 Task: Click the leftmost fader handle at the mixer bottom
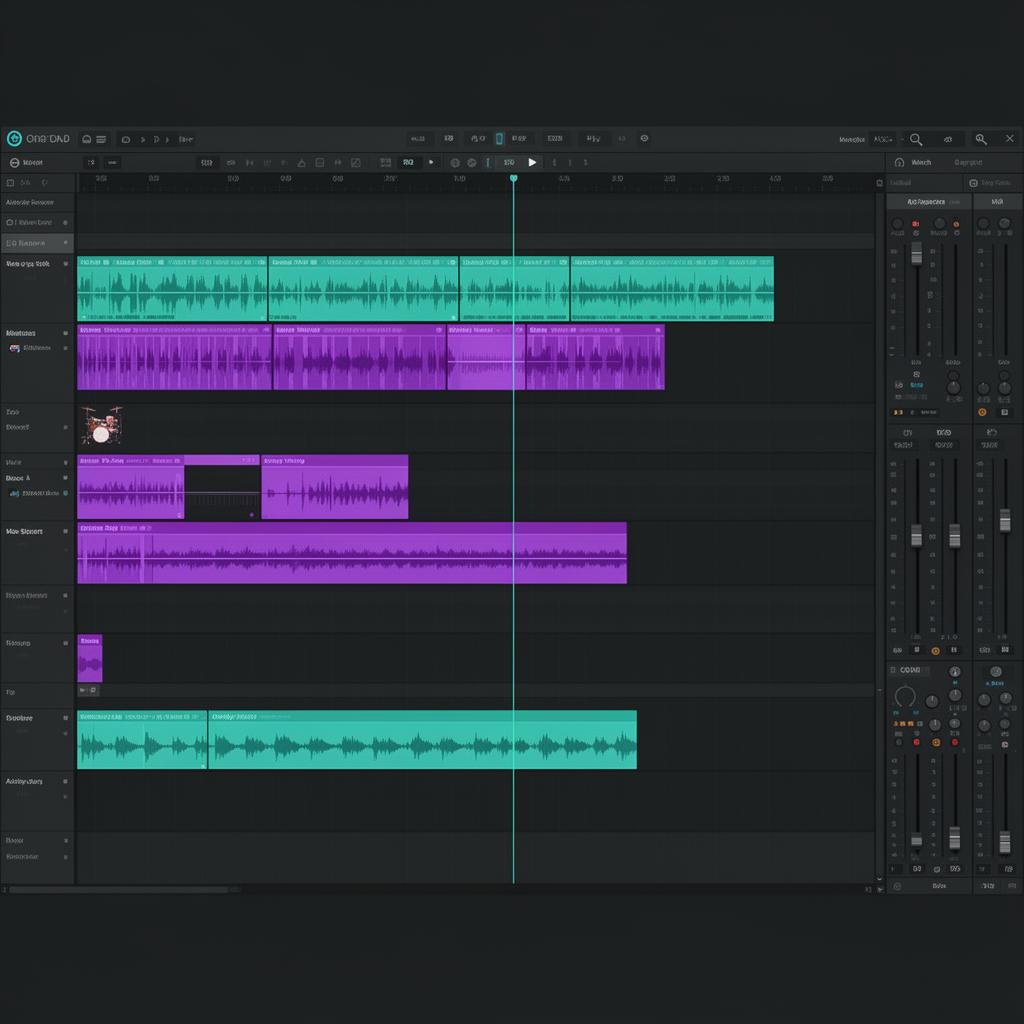click(916, 840)
